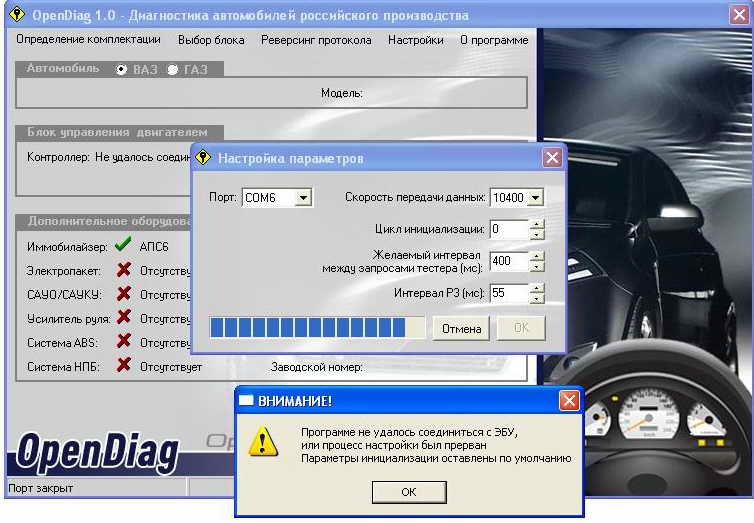Open the Реверсинг протокола menu
Image resolution: width=754 pixels, height=523 pixels.
(316, 40)
